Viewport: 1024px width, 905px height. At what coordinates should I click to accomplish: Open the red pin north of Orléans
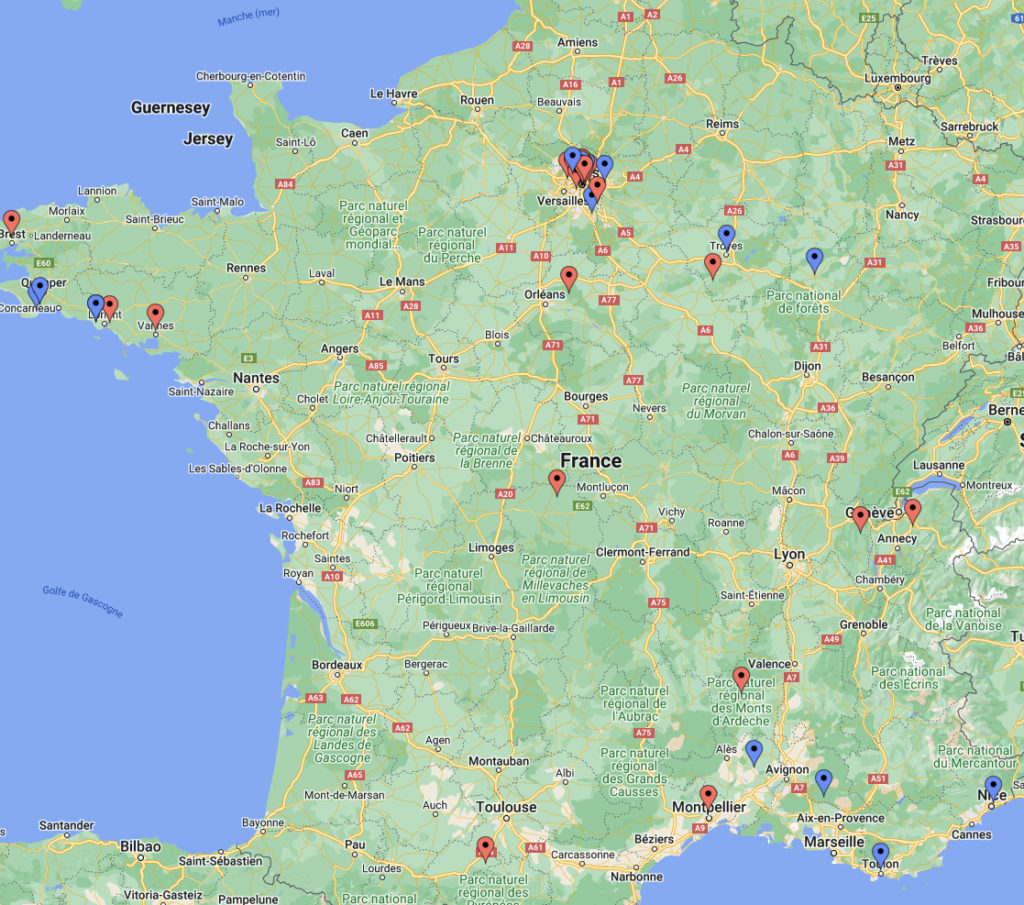[569, 277]
